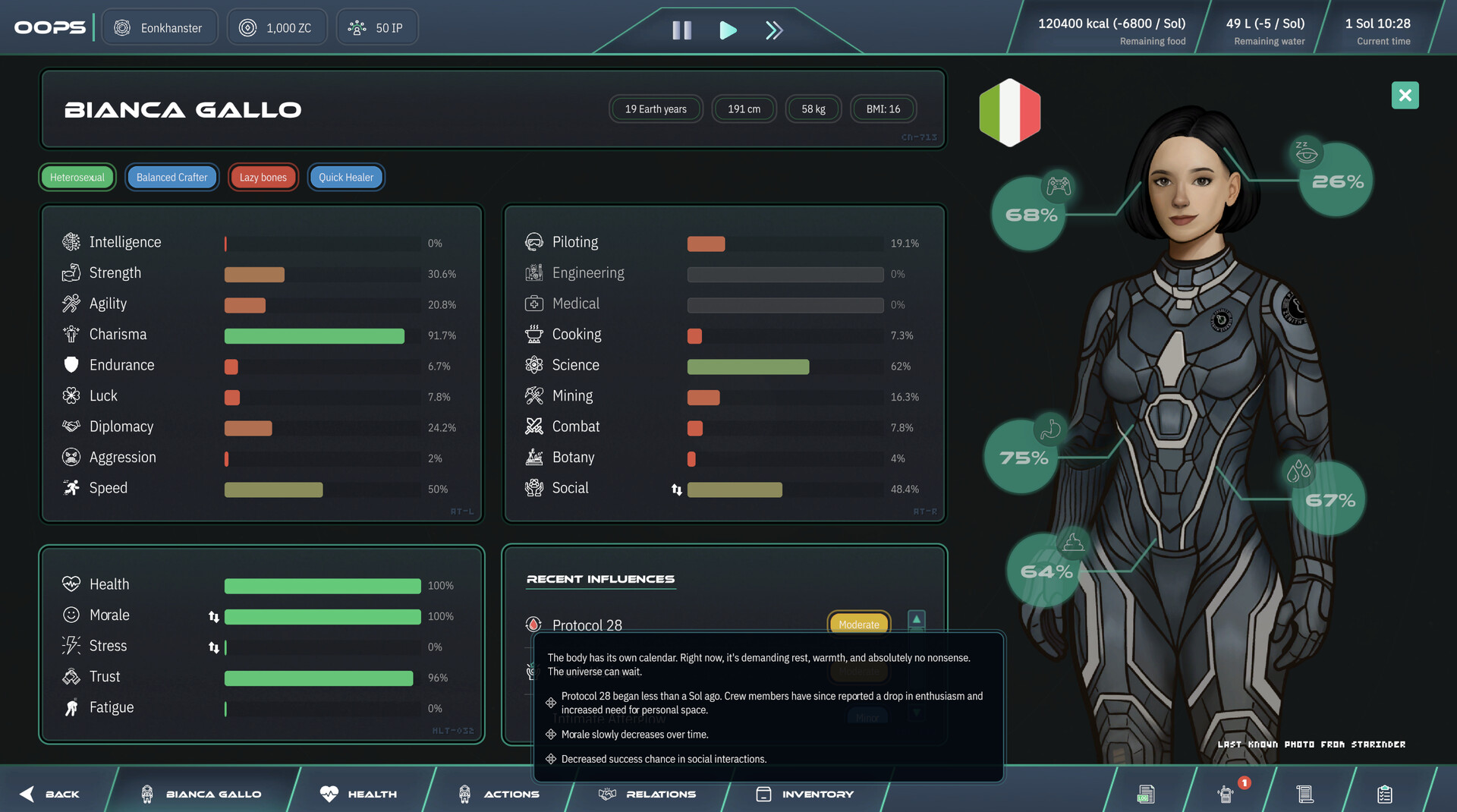Screen dimensions: 1457x812
Task: Select the Science skill icon
Action: 533,366
